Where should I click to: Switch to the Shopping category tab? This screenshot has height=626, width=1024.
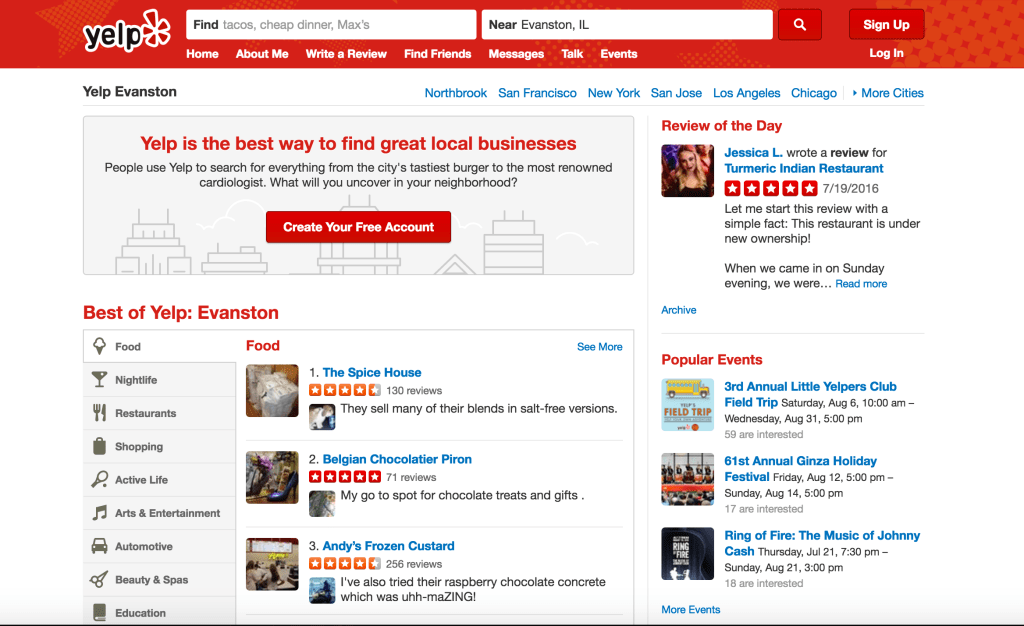(159, 446)
